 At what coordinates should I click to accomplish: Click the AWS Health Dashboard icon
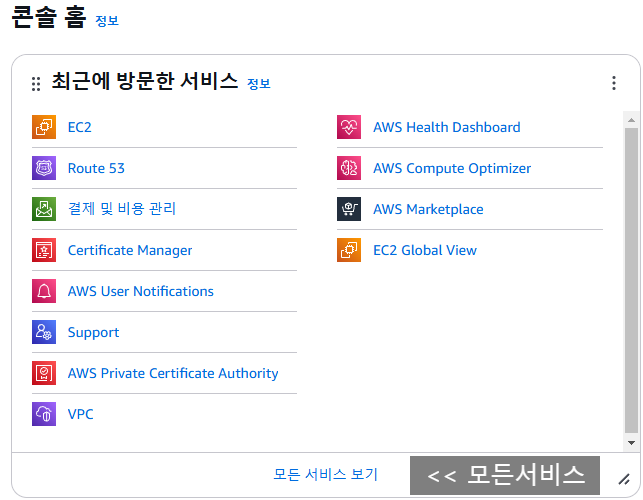349,127
